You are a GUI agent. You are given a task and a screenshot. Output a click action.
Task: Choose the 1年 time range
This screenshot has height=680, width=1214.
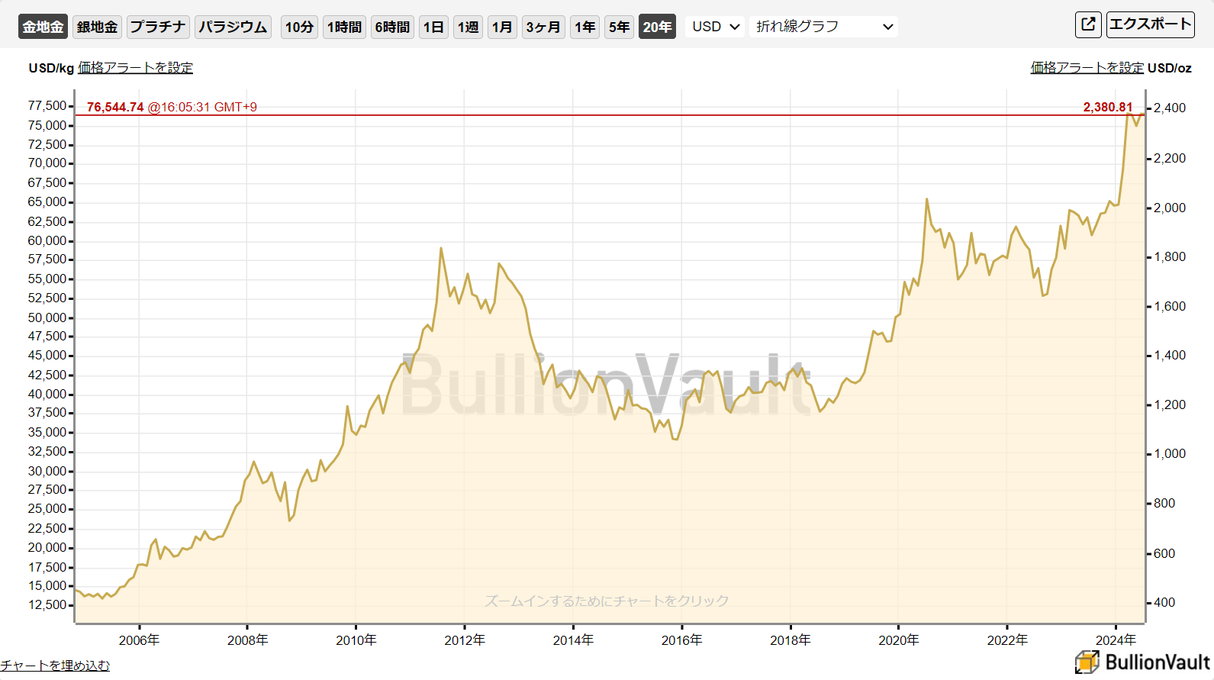tap(585, 27)
